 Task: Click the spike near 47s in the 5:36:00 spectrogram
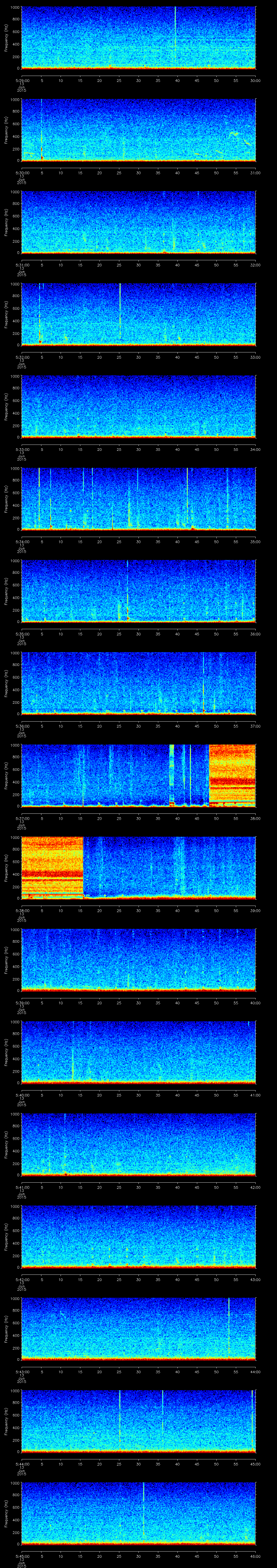click(x=203, y=682)
